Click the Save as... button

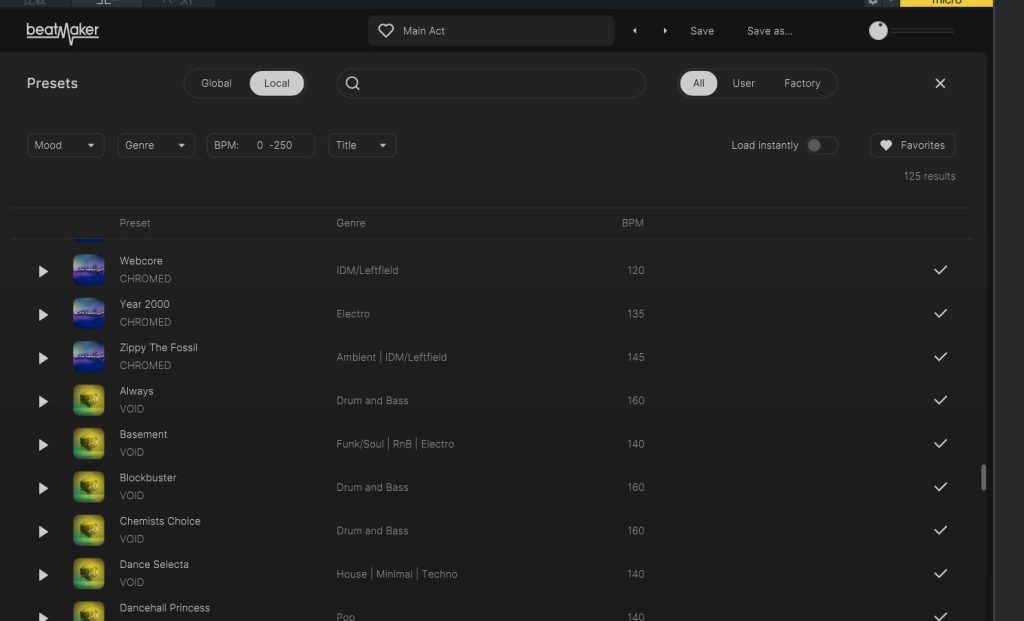pyautogui.click(x=769, y=31)
